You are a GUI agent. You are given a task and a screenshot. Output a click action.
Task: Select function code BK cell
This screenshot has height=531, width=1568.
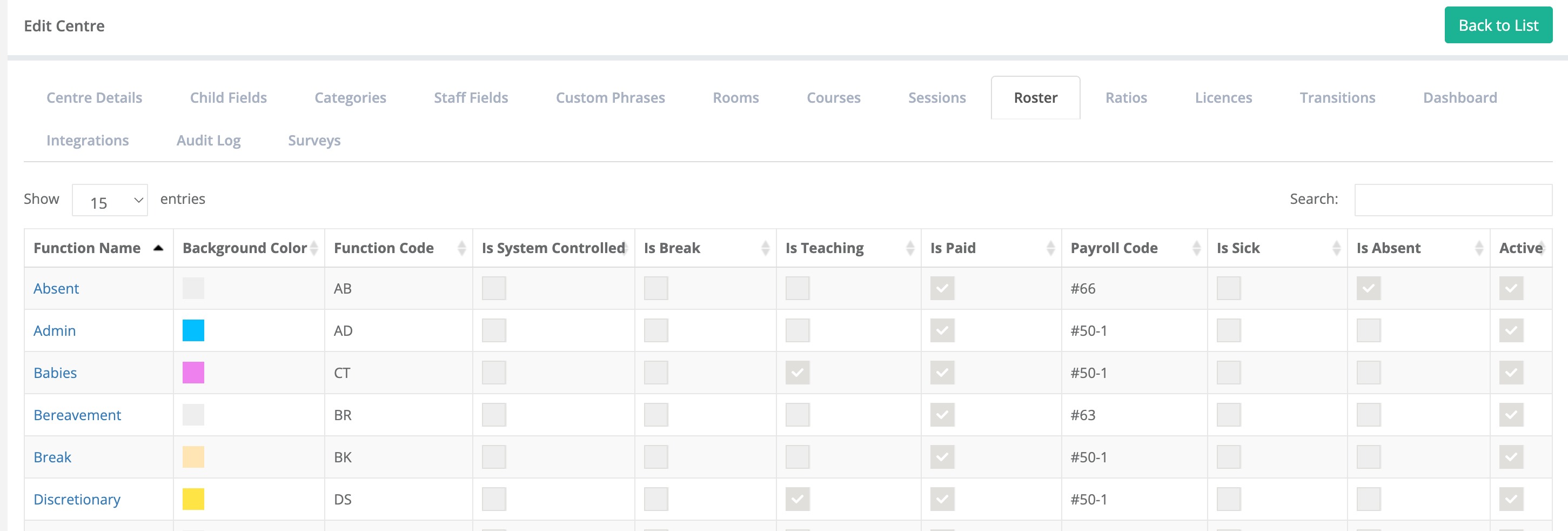pyautogui.click(x=398, y=457)
